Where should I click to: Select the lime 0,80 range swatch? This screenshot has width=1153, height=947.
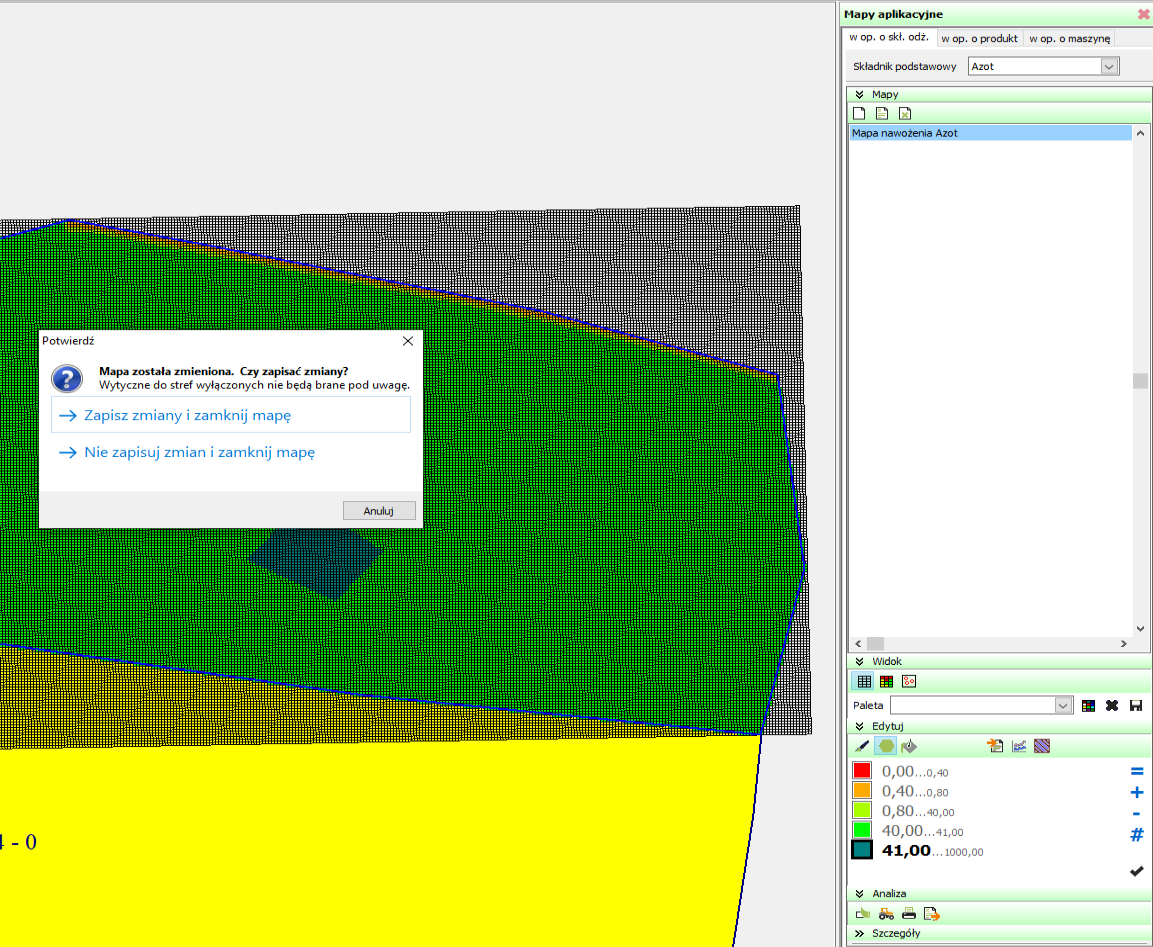(862, 810)
